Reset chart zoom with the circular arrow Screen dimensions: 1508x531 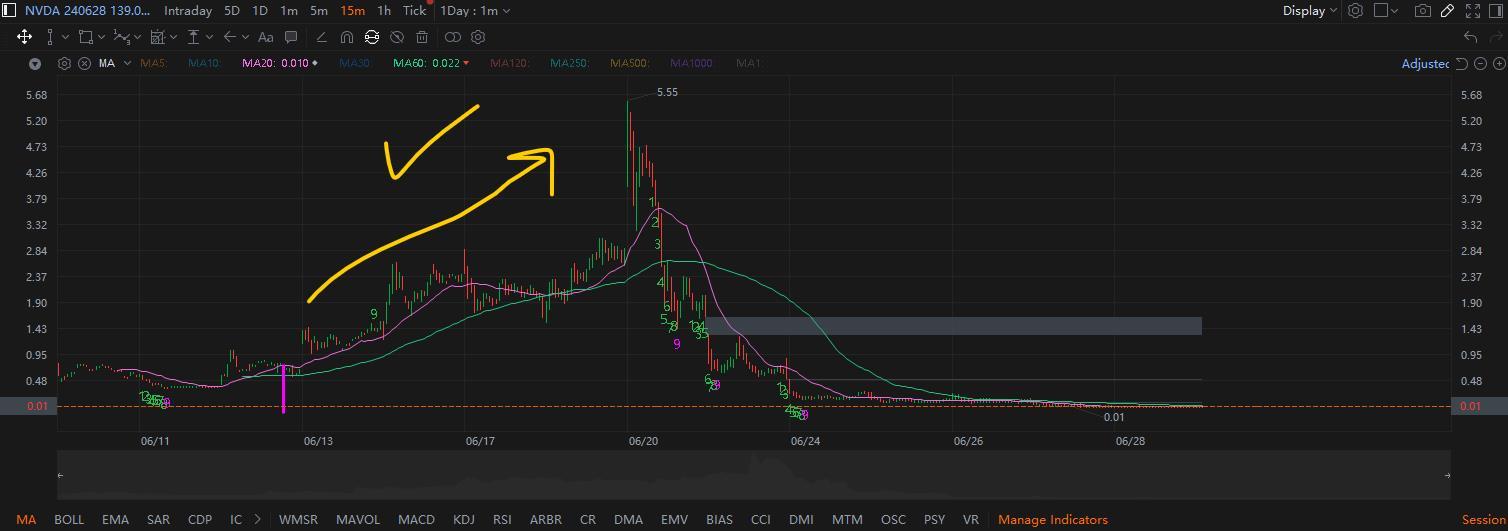tap(1461, 63)
